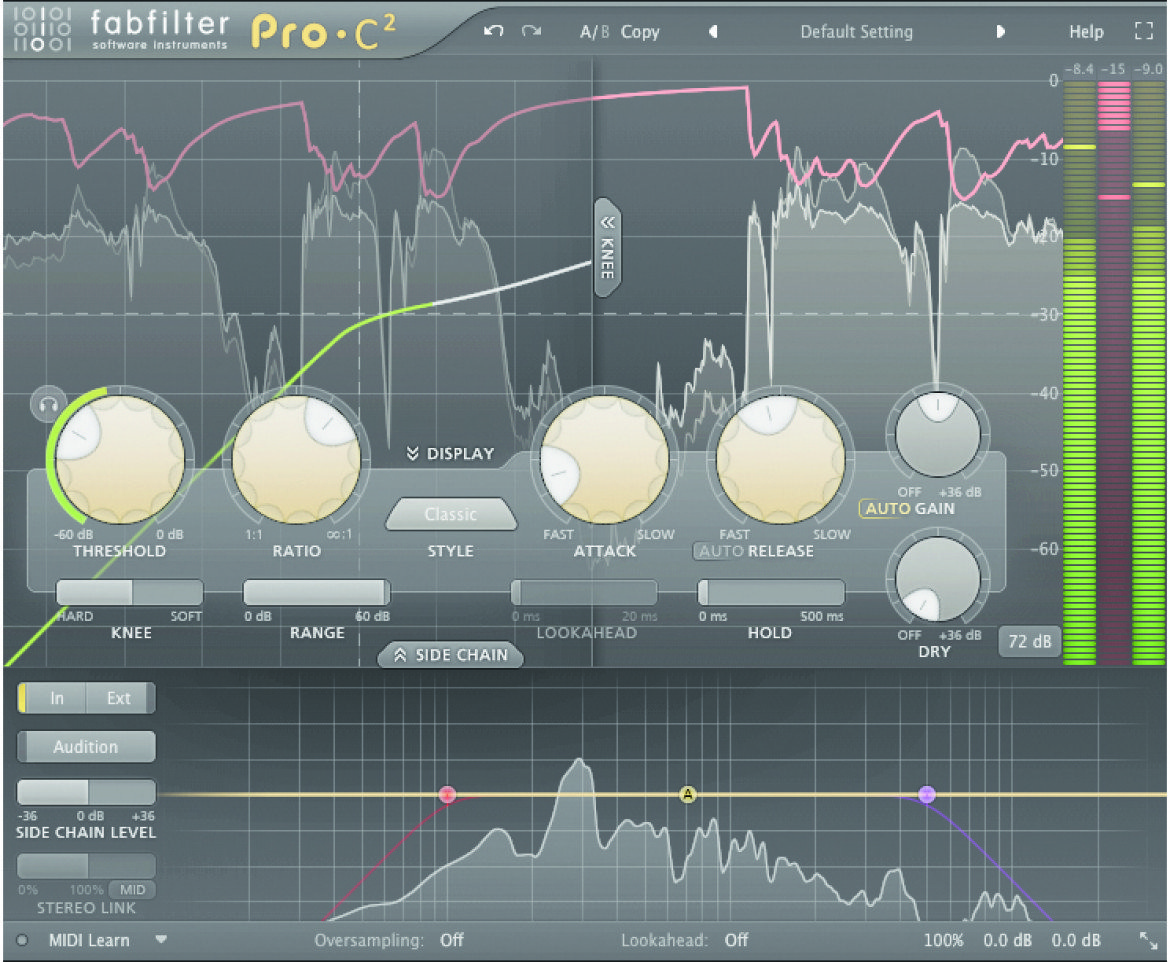
Task: Open the MIDI Learn dropdown arrow
Action: [x=161, y=940]
